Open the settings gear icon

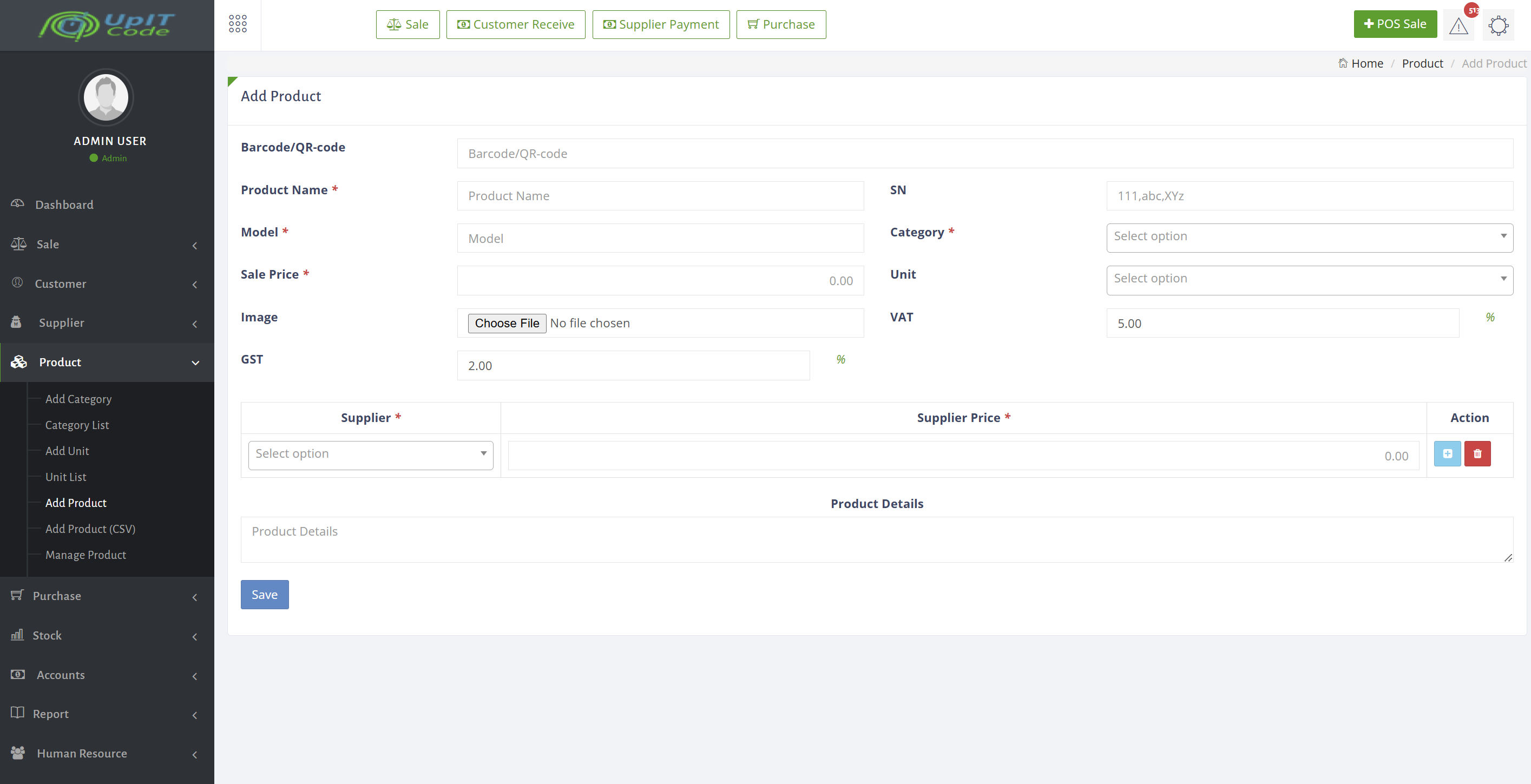[x=1498, y=25]
